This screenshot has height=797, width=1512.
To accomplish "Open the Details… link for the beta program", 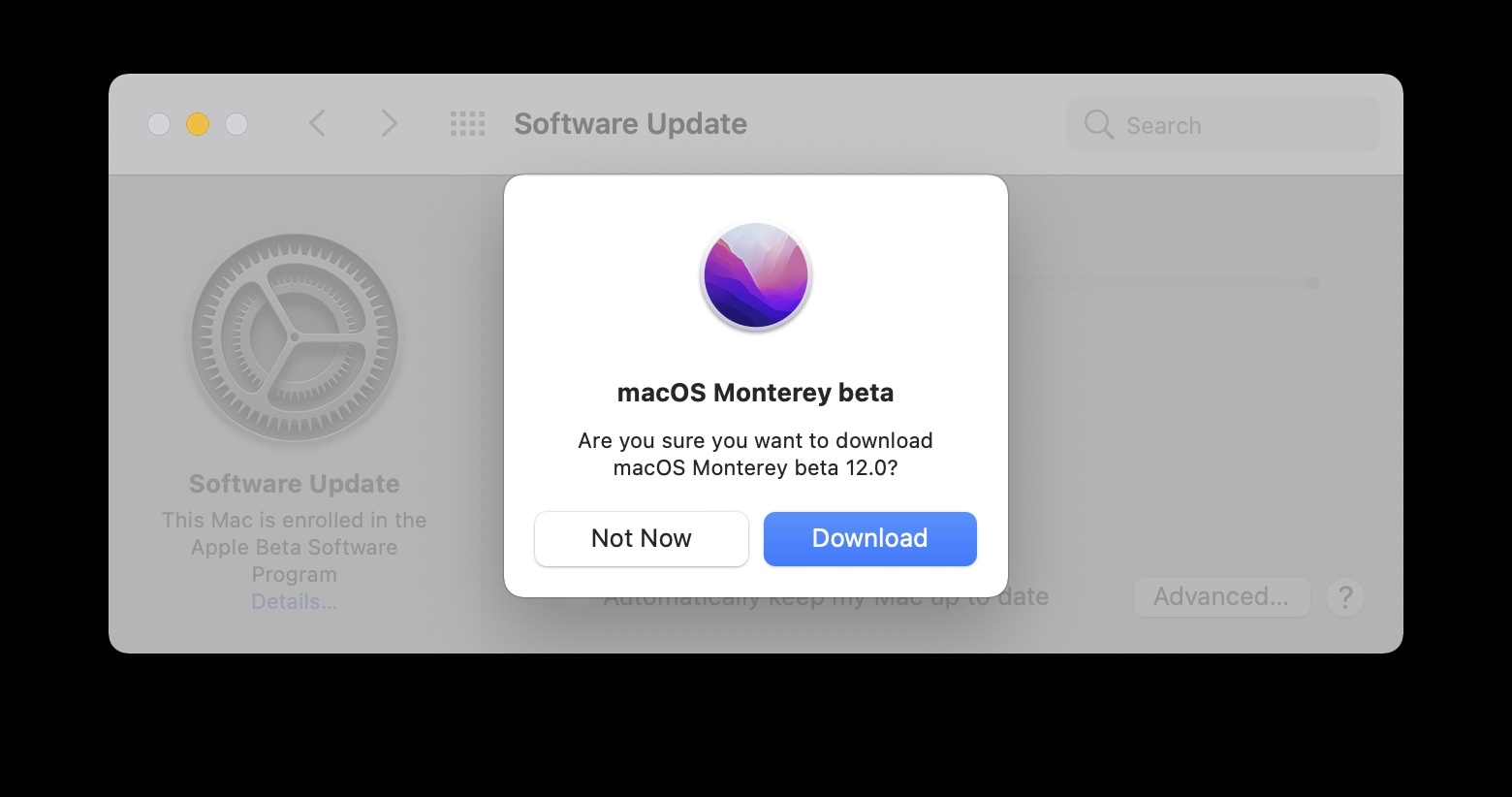I will (294, 602).
